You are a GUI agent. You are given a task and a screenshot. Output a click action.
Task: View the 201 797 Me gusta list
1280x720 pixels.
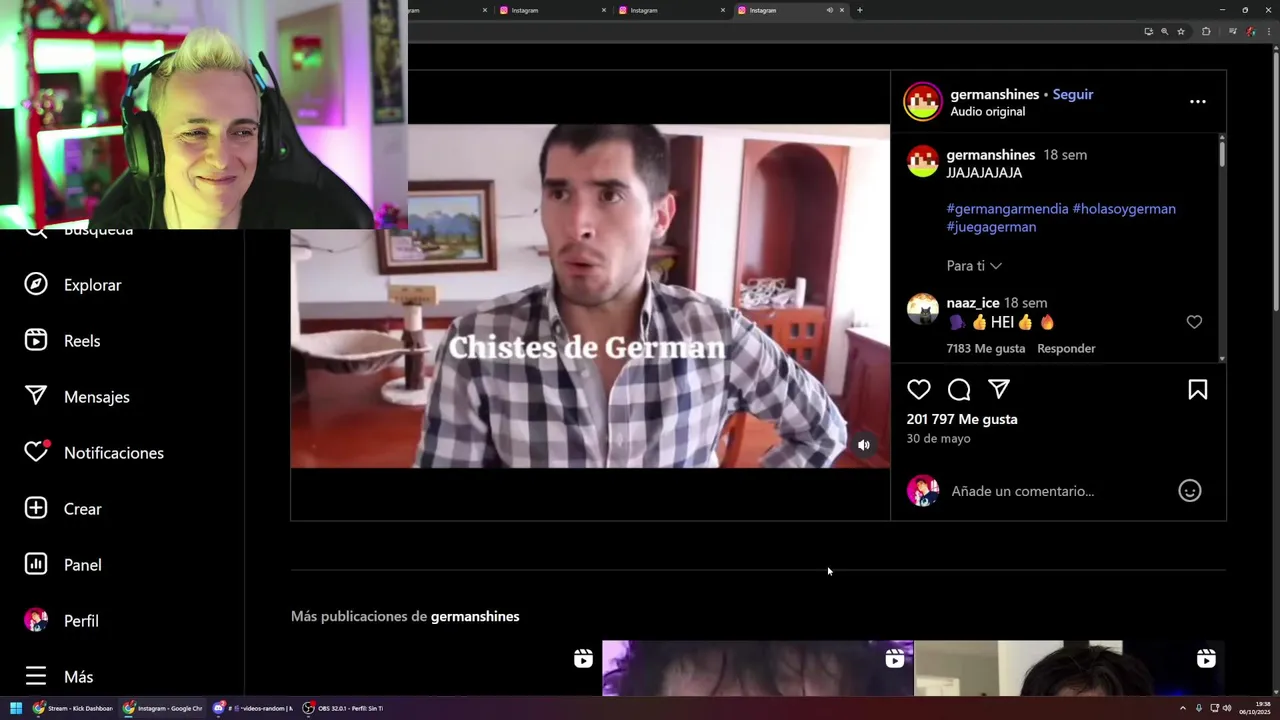962,419
